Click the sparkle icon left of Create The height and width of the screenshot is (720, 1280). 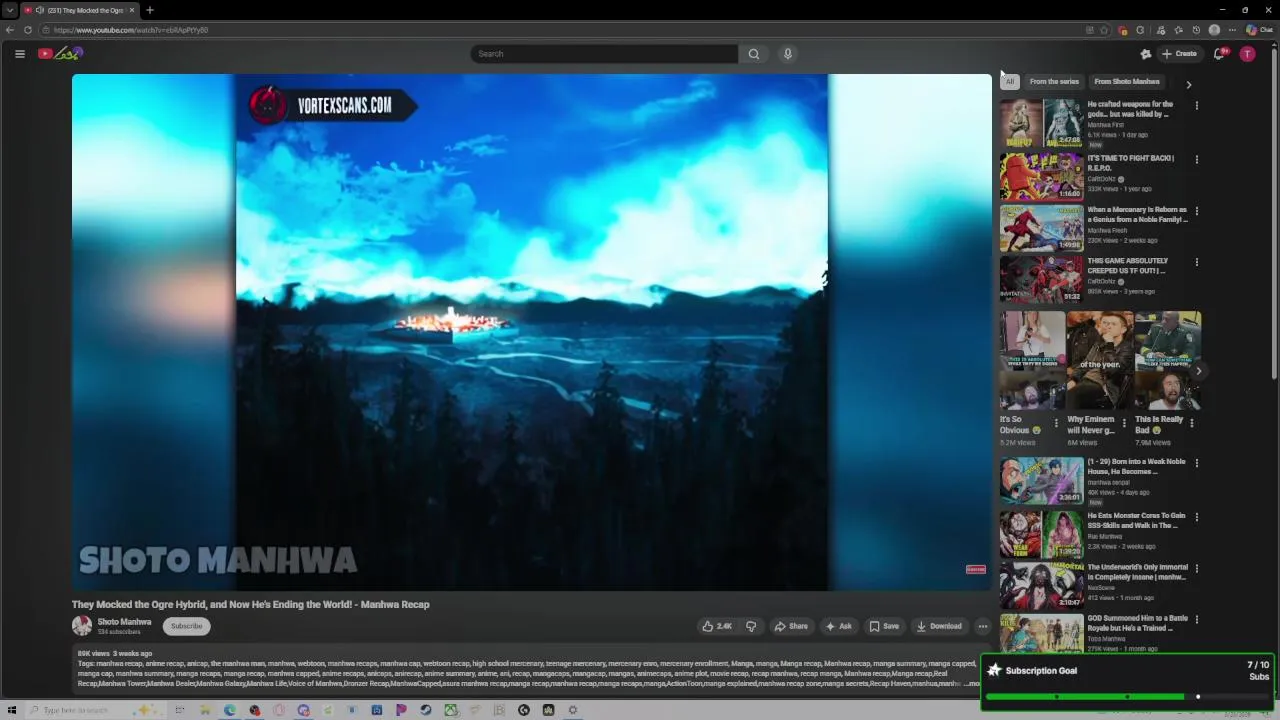1146,54
